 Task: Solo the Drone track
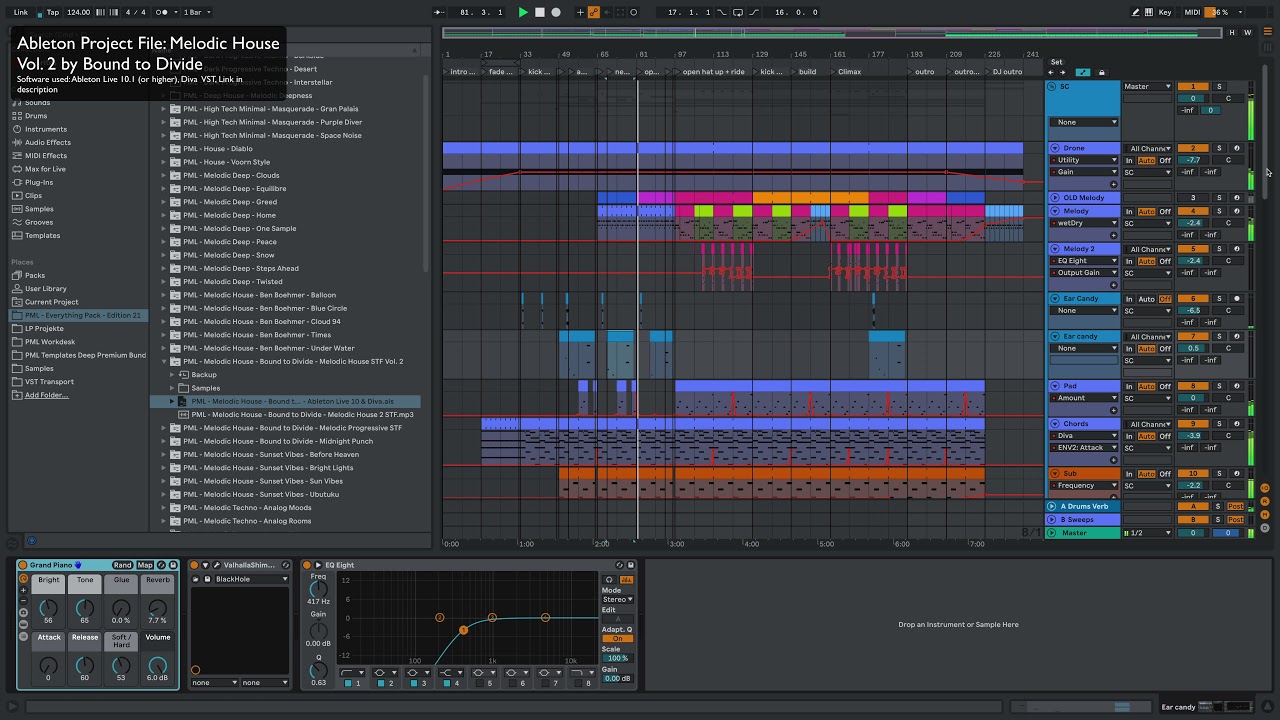[1219, 148]
